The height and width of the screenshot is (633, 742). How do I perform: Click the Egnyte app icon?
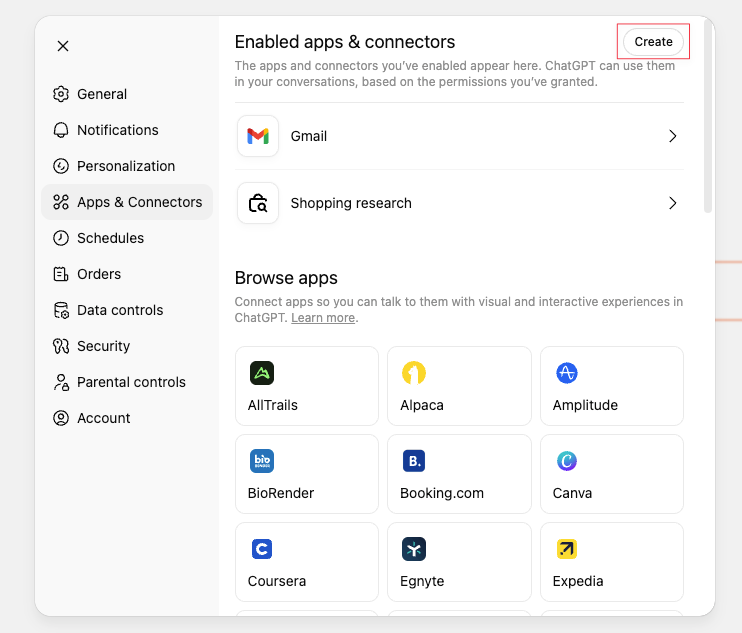(414, 549)
